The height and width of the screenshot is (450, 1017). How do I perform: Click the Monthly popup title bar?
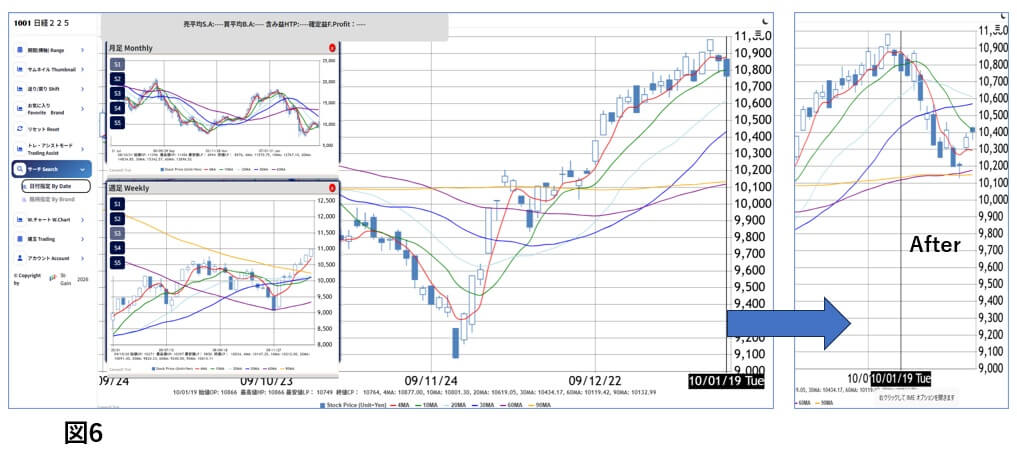[222, 48]
